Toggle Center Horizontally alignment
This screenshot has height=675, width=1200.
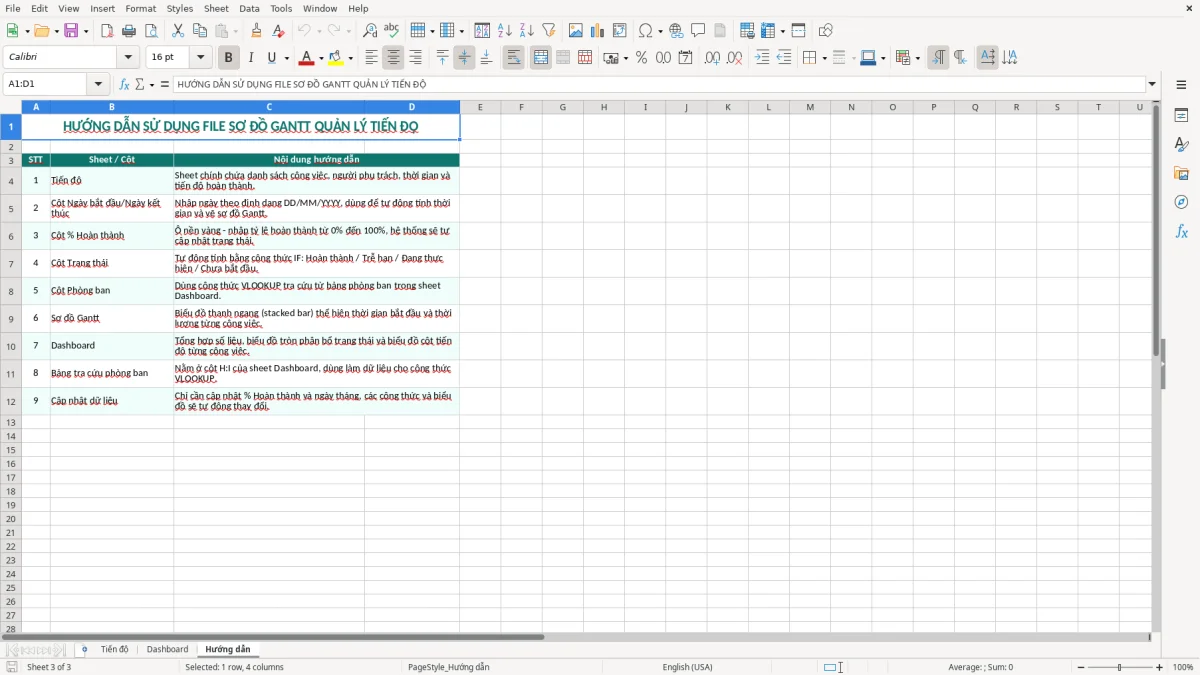(x=393, y=58)
